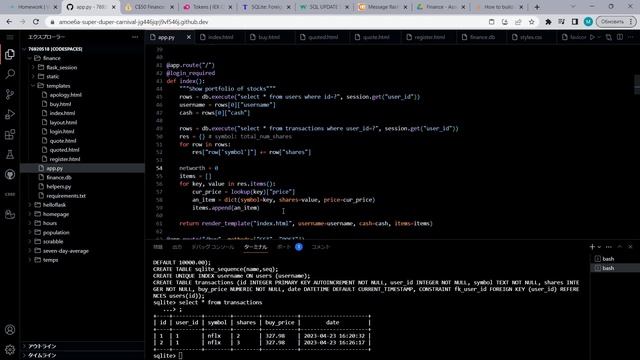The width and height of the screenshot is (640, 360).
Task: Split the editor to the right
Action: [x=620, y=37]
